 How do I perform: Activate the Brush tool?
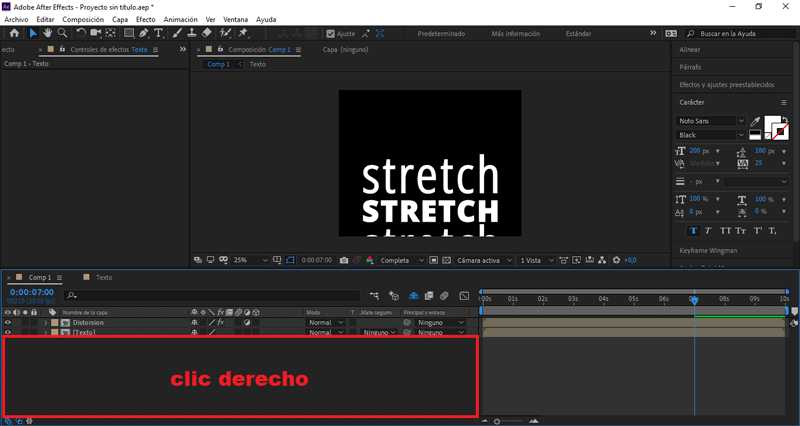click(x=177, y=33)
